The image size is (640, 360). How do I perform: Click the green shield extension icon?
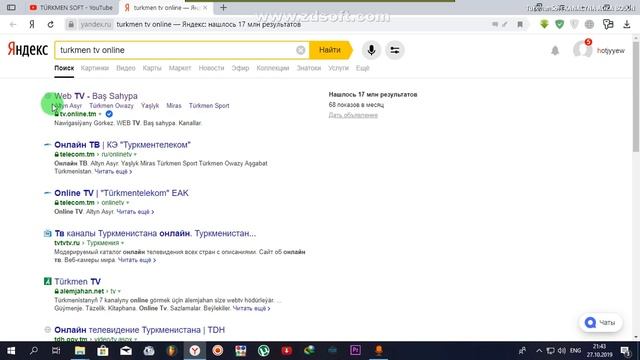(560, 24)
